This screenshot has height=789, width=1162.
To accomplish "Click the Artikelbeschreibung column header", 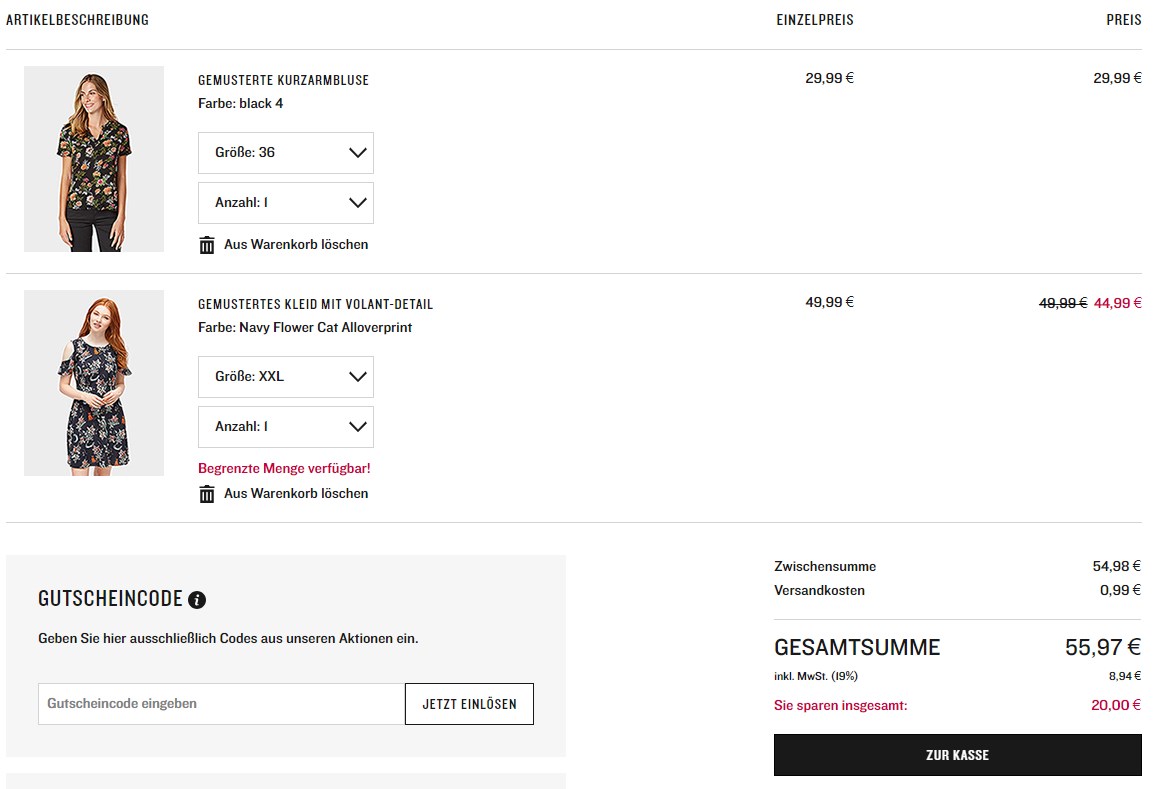I will tap(77, 20).
